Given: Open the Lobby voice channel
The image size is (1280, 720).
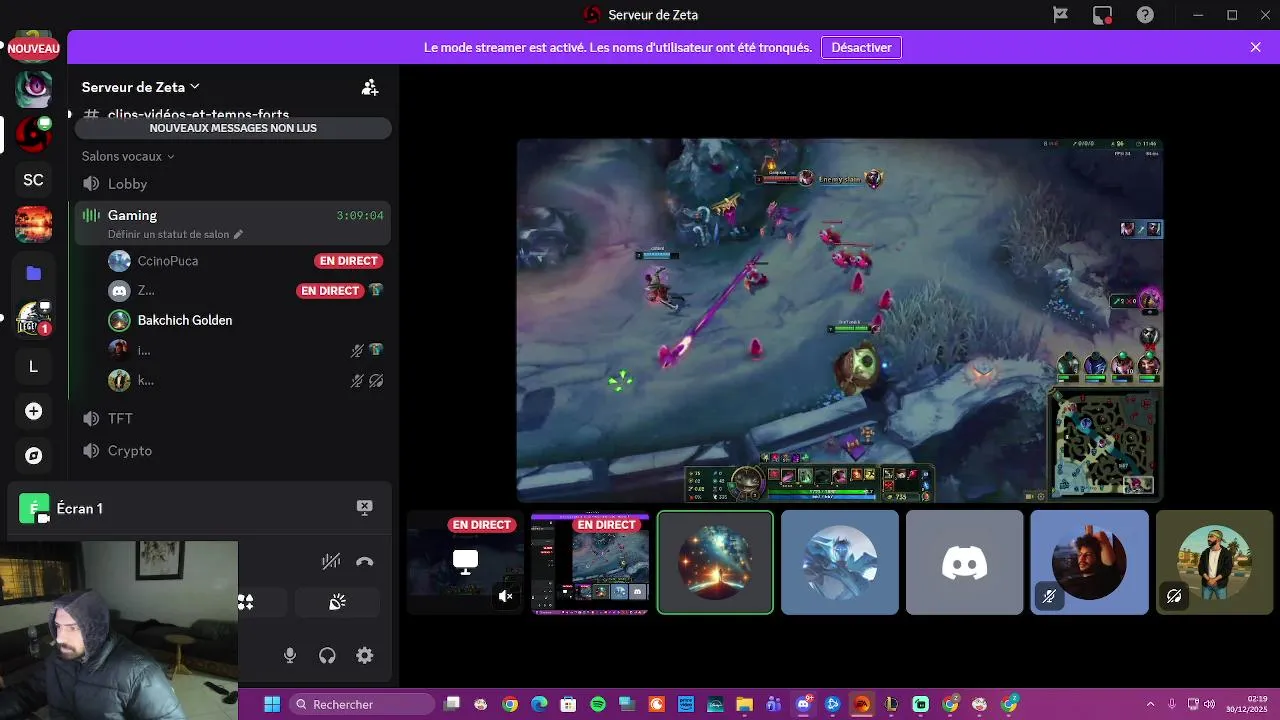Looking at the screenshot, I should tap(232, 184).
